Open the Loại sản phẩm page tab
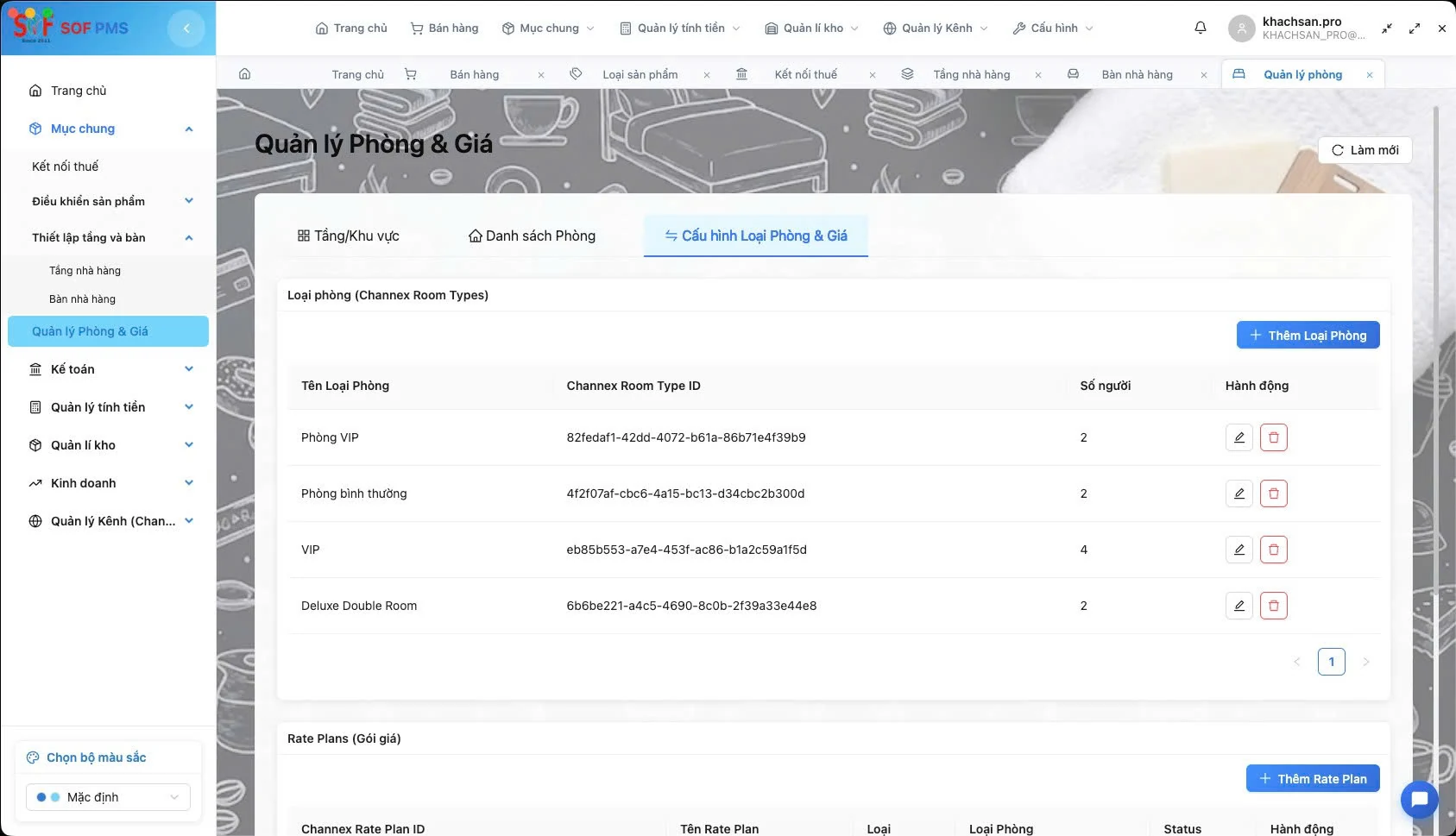The image size is (1456, 836). (640, 74)
